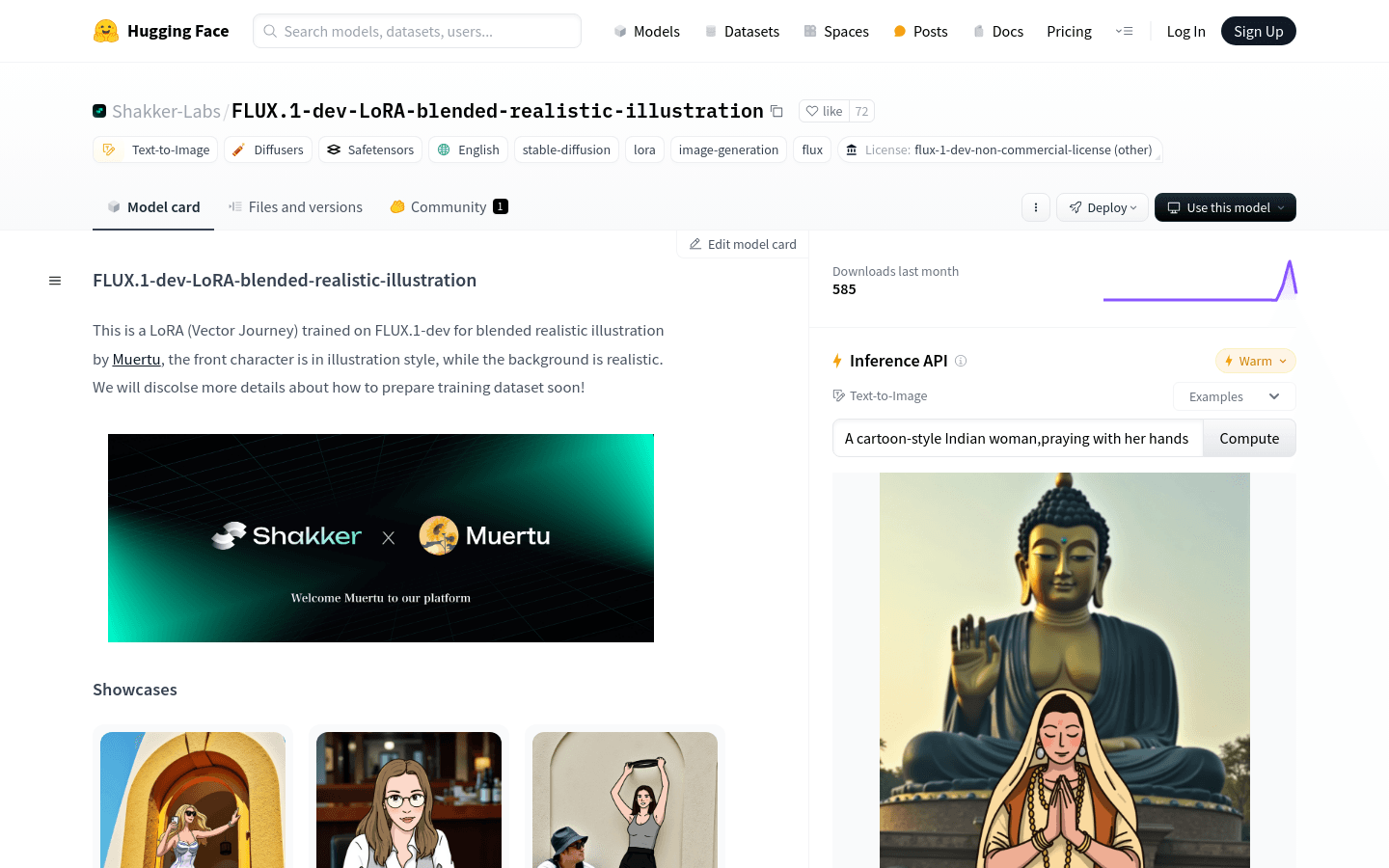Image resolution: width=1389 pixels, height=868 pixels.
Task: Click the Hugging Face logo icon
Action: [106, 31]
